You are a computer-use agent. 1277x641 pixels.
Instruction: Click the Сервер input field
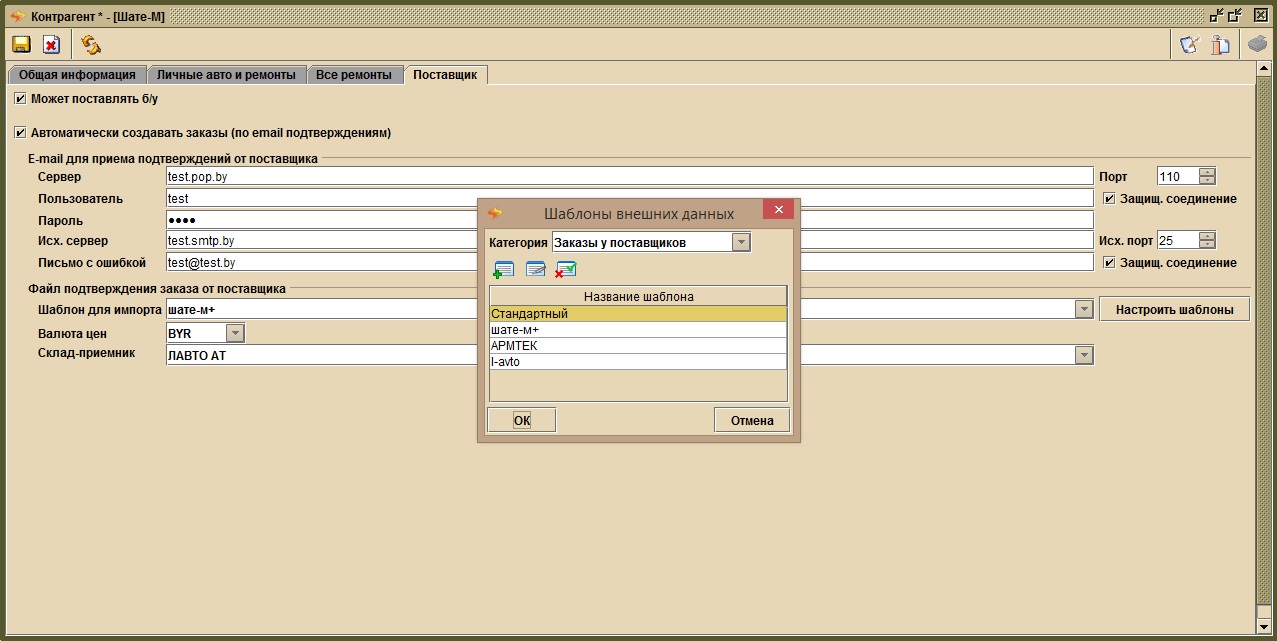[630, 176]
